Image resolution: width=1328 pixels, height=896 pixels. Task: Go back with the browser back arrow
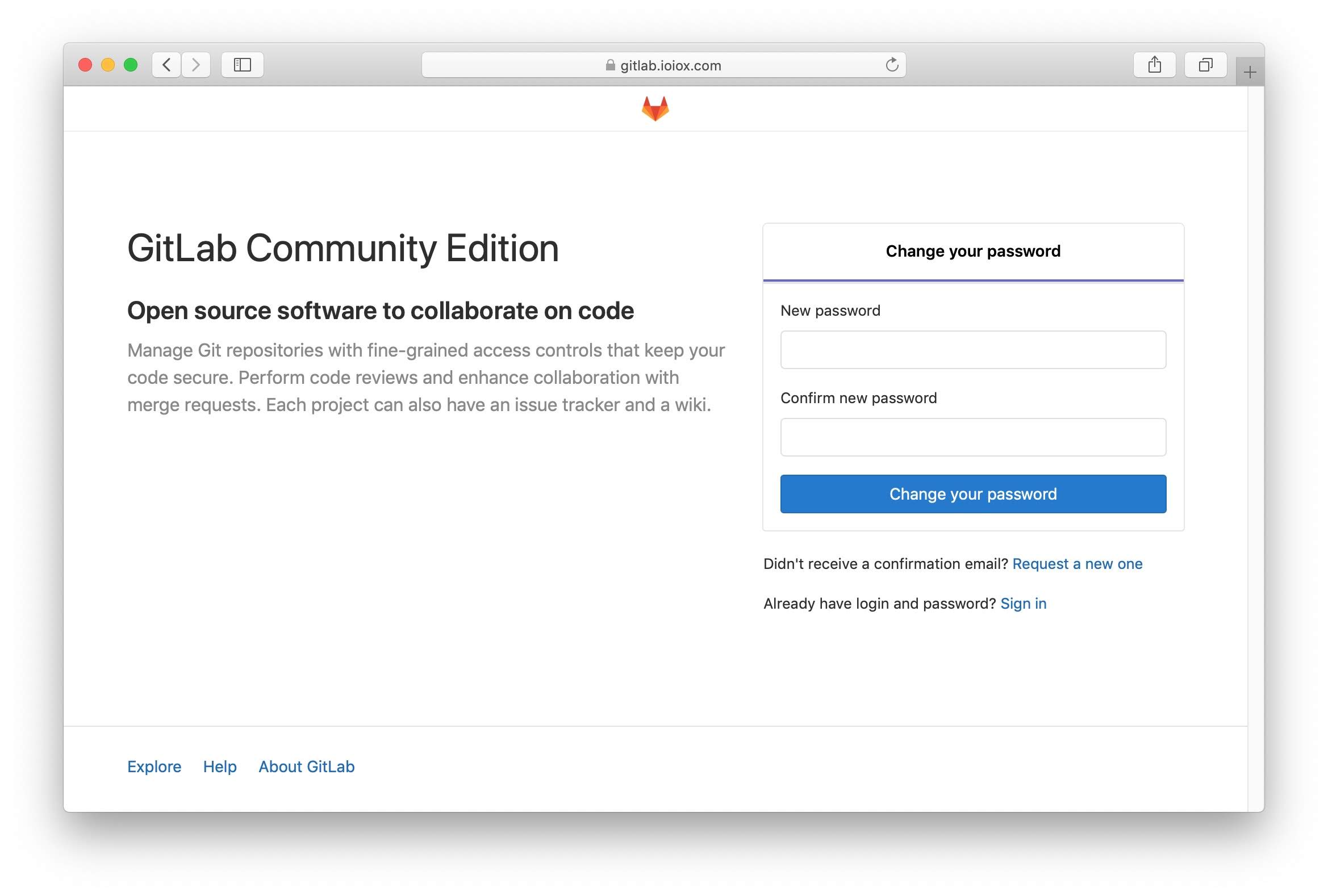[x=166, y=65]
